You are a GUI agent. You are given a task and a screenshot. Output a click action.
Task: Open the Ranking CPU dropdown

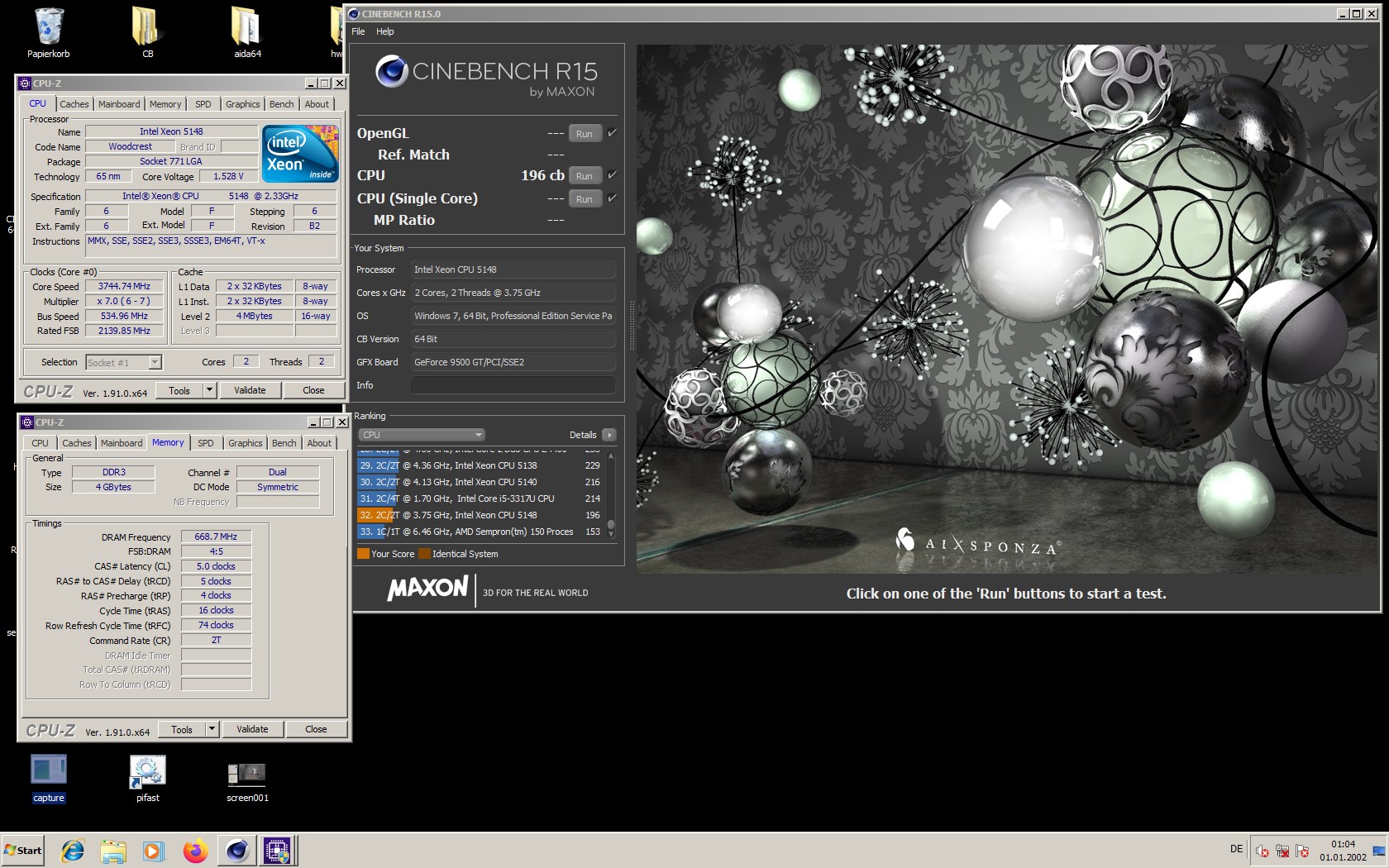[x=422, y=435]
